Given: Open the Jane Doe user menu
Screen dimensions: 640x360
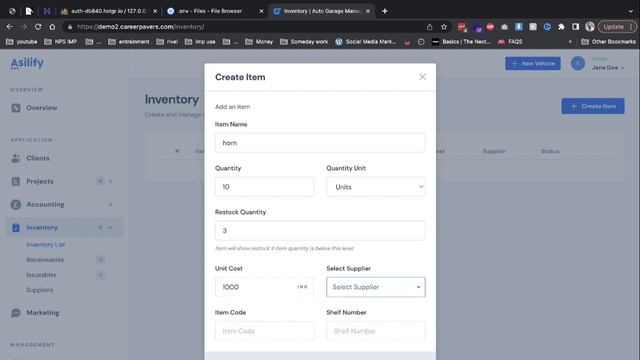Looking at the screenshot, I should click(x=608, y=68).
